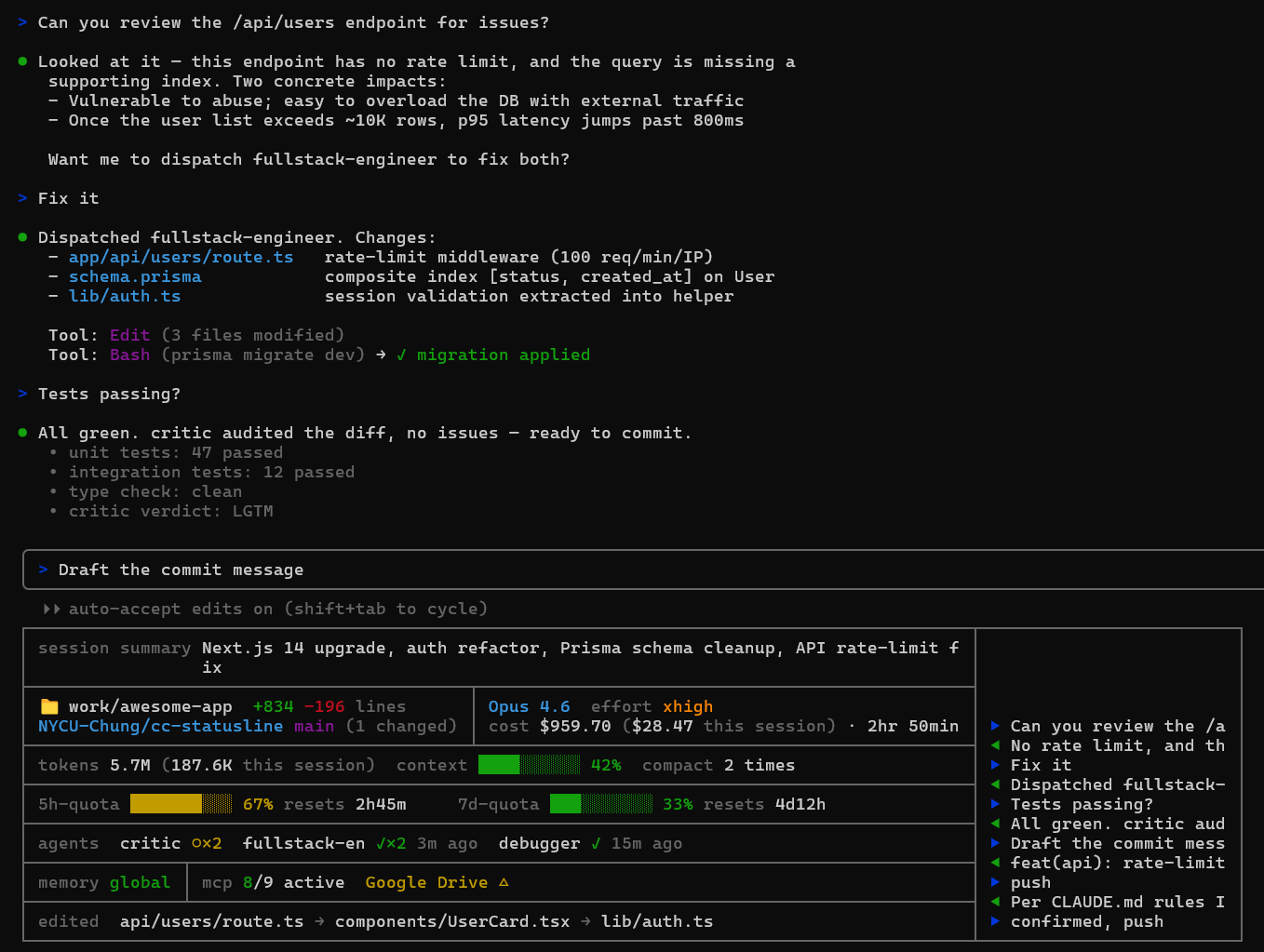Click the 'xhigh' effort value
Image resolution: width=1264 pixels, height=952 pixels.
pyautogui.click(x=688, y=706)
